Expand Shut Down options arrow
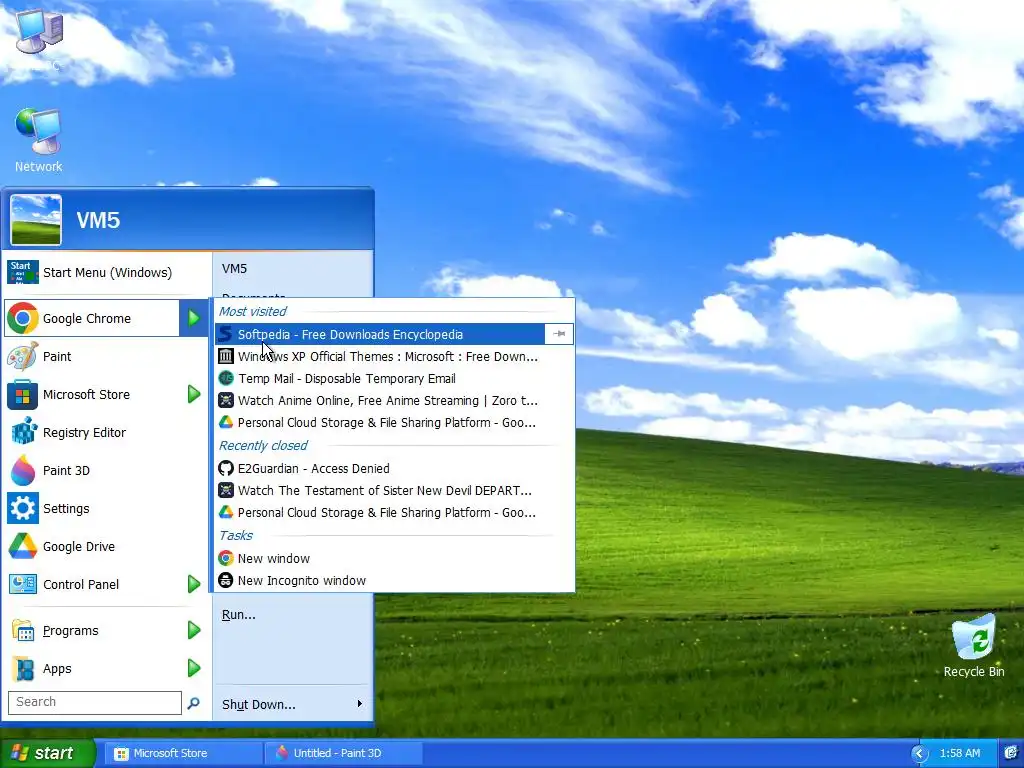 point(359,704)
